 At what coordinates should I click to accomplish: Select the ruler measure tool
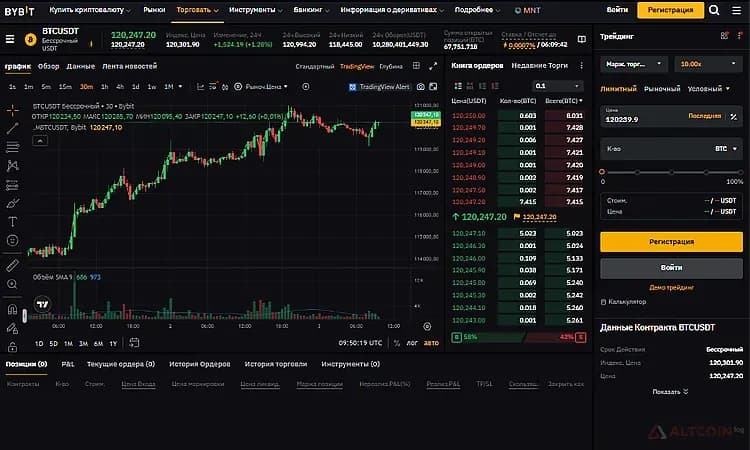[x=12, y=265]
